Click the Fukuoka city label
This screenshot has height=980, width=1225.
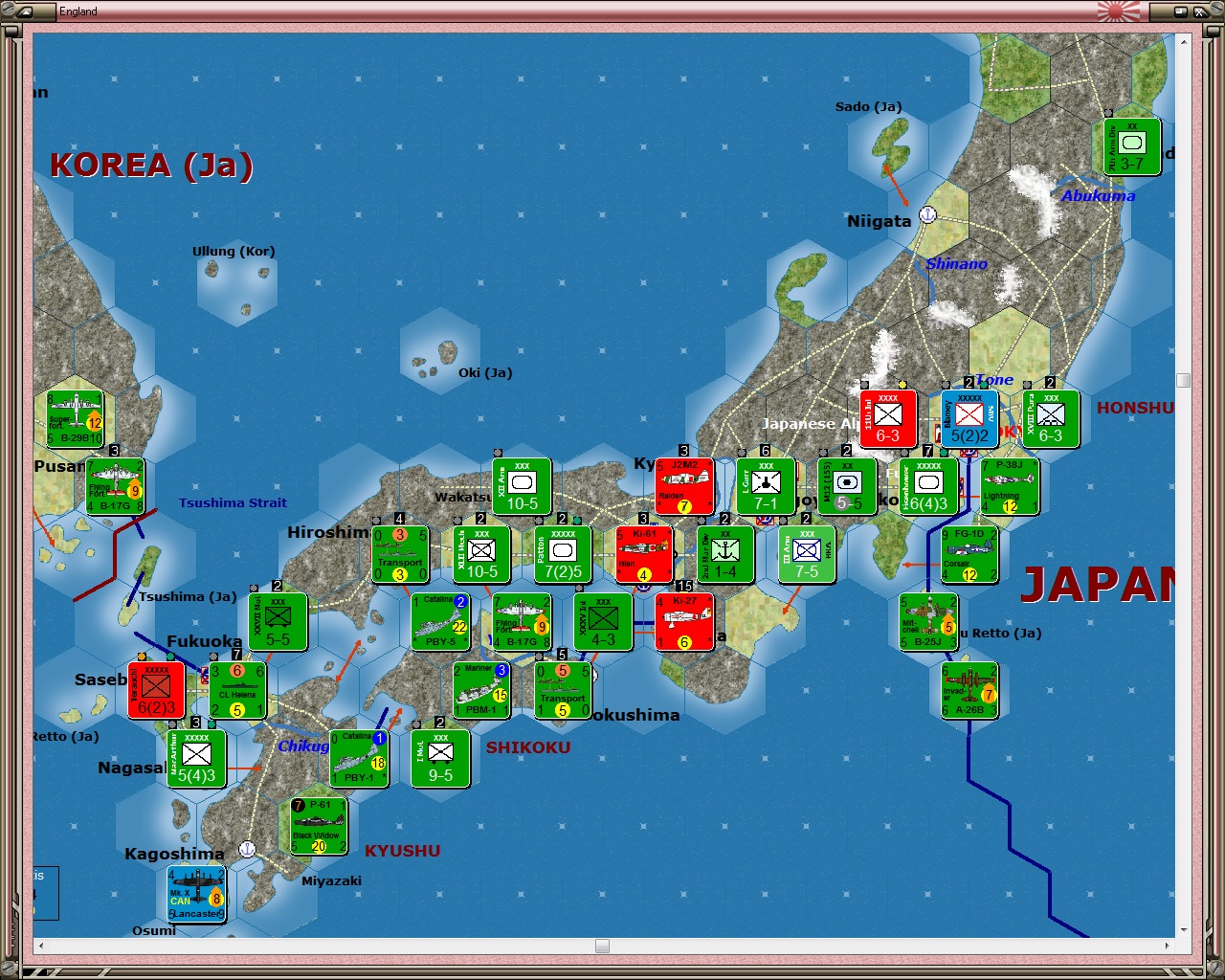point(205,641)
